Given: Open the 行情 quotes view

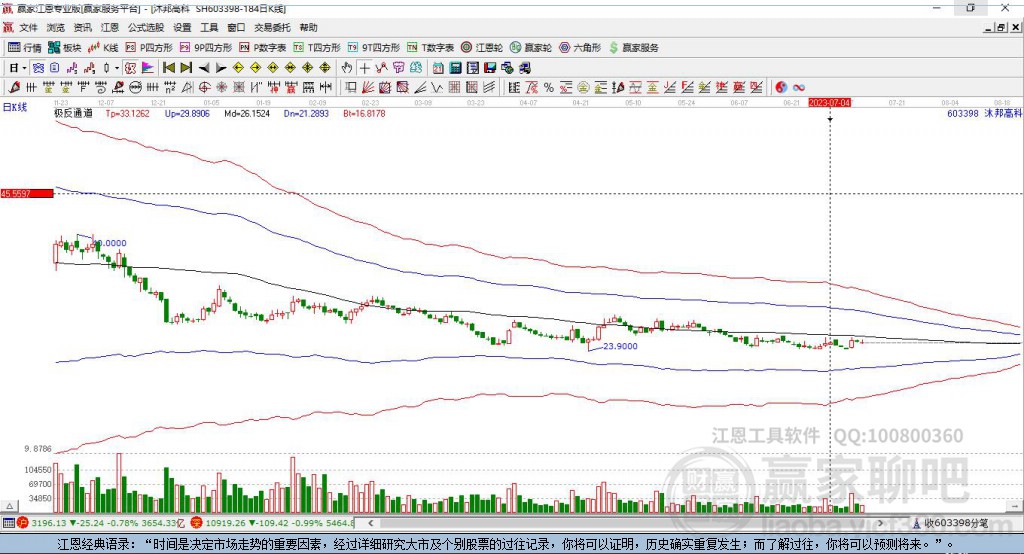Looking at the screenshot, I should tap(24, 48).
